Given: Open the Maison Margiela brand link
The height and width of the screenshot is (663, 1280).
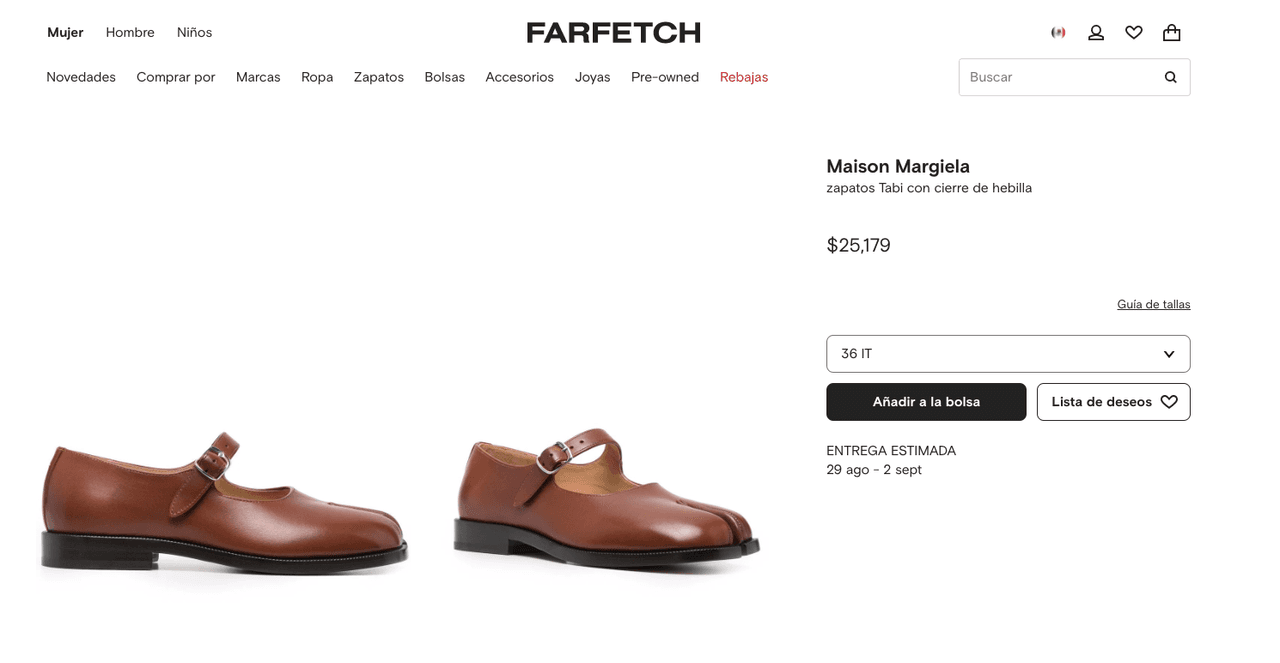Looking at the screenshot, I should [x=898, y=166].
